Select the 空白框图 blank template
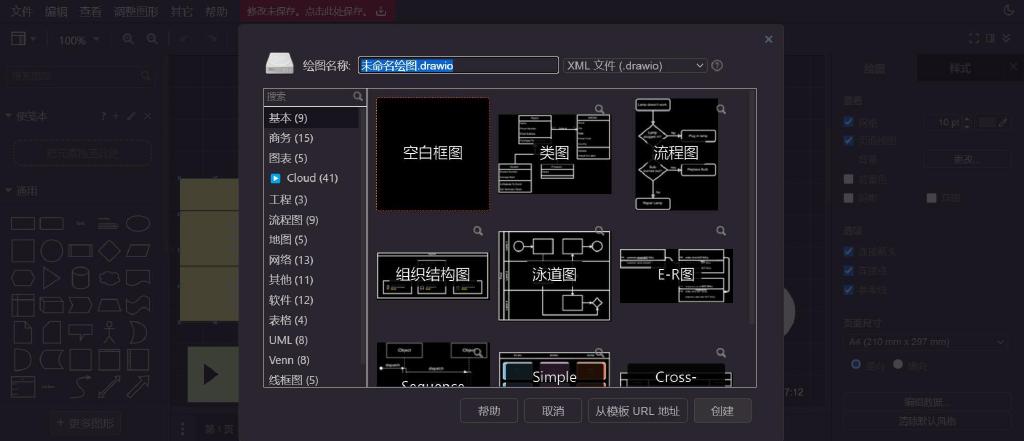Screen dimensions: 1024x441 [x=433, y=154]
